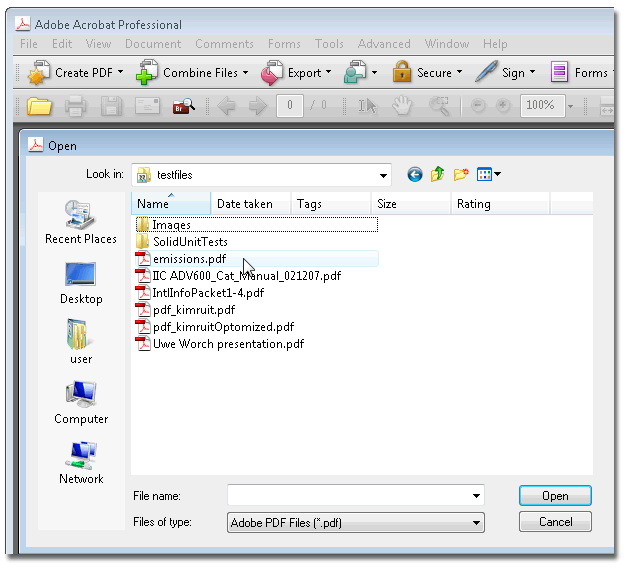Click the Start Meeting person icon
Screen dimensions: 626x569
click(x=355, y=72)
